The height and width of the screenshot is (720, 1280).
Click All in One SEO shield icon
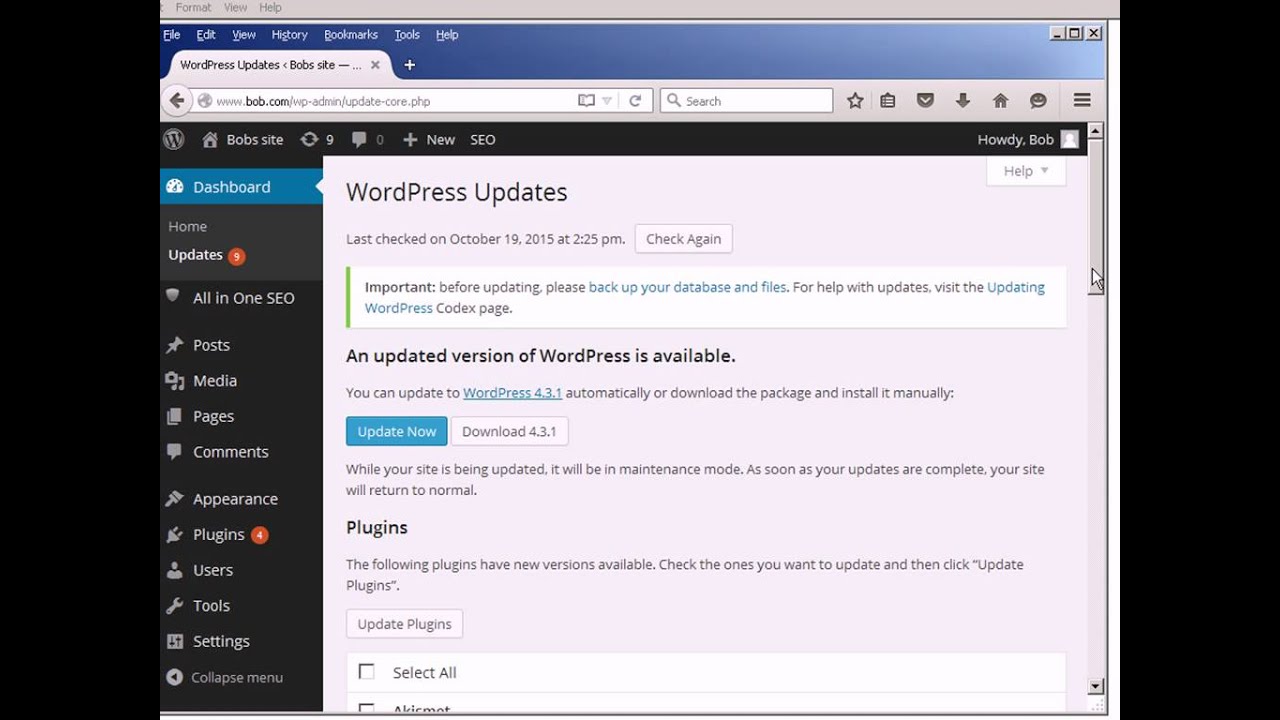[x=172, y=296]
